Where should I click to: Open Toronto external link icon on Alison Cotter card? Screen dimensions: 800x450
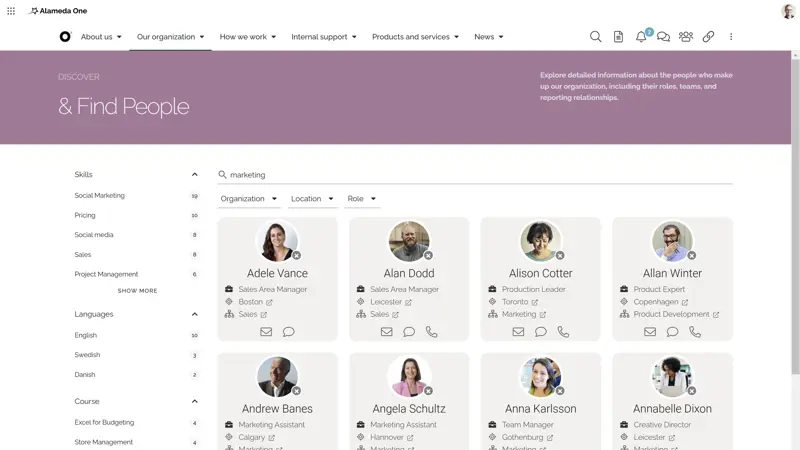(535, 302)
